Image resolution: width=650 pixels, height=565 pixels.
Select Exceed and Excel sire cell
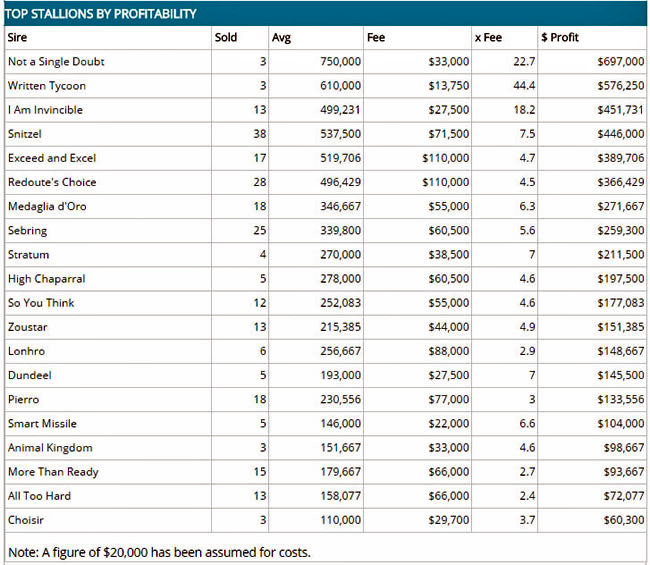pos(51,158)
